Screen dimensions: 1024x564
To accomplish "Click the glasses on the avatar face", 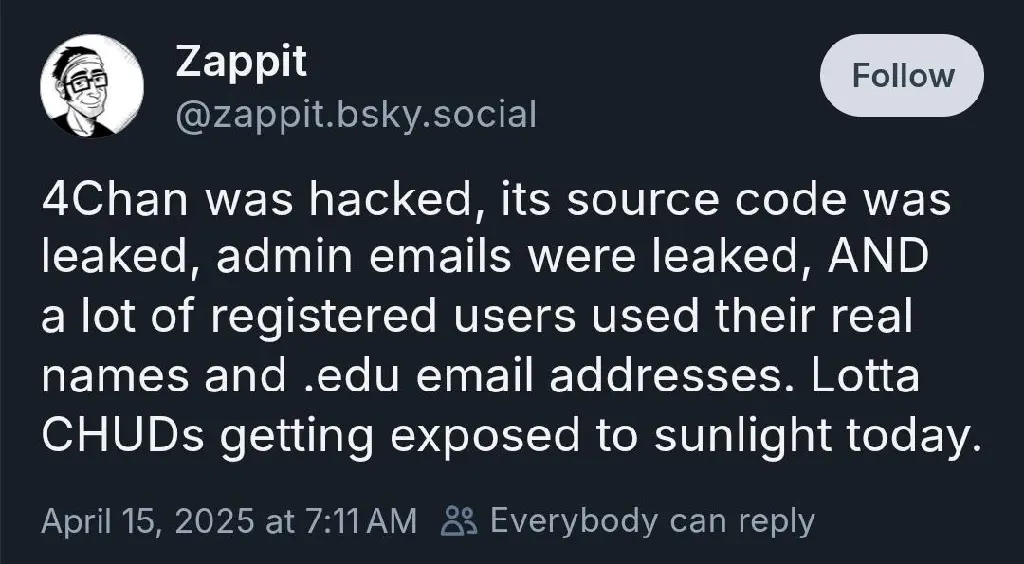I will coord(86,83).
